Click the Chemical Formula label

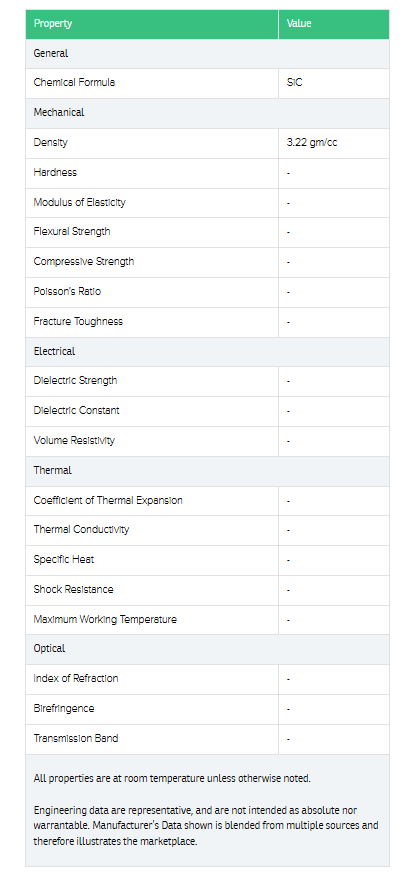tap(74, 83)
